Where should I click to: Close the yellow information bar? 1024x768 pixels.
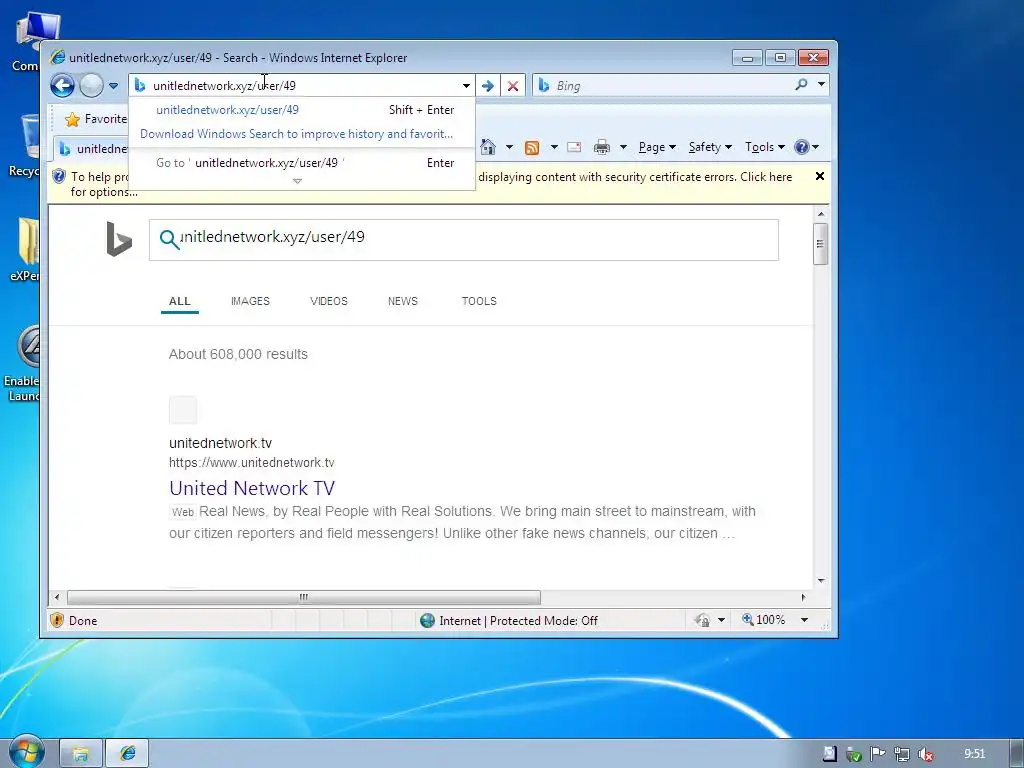point(820,176)
